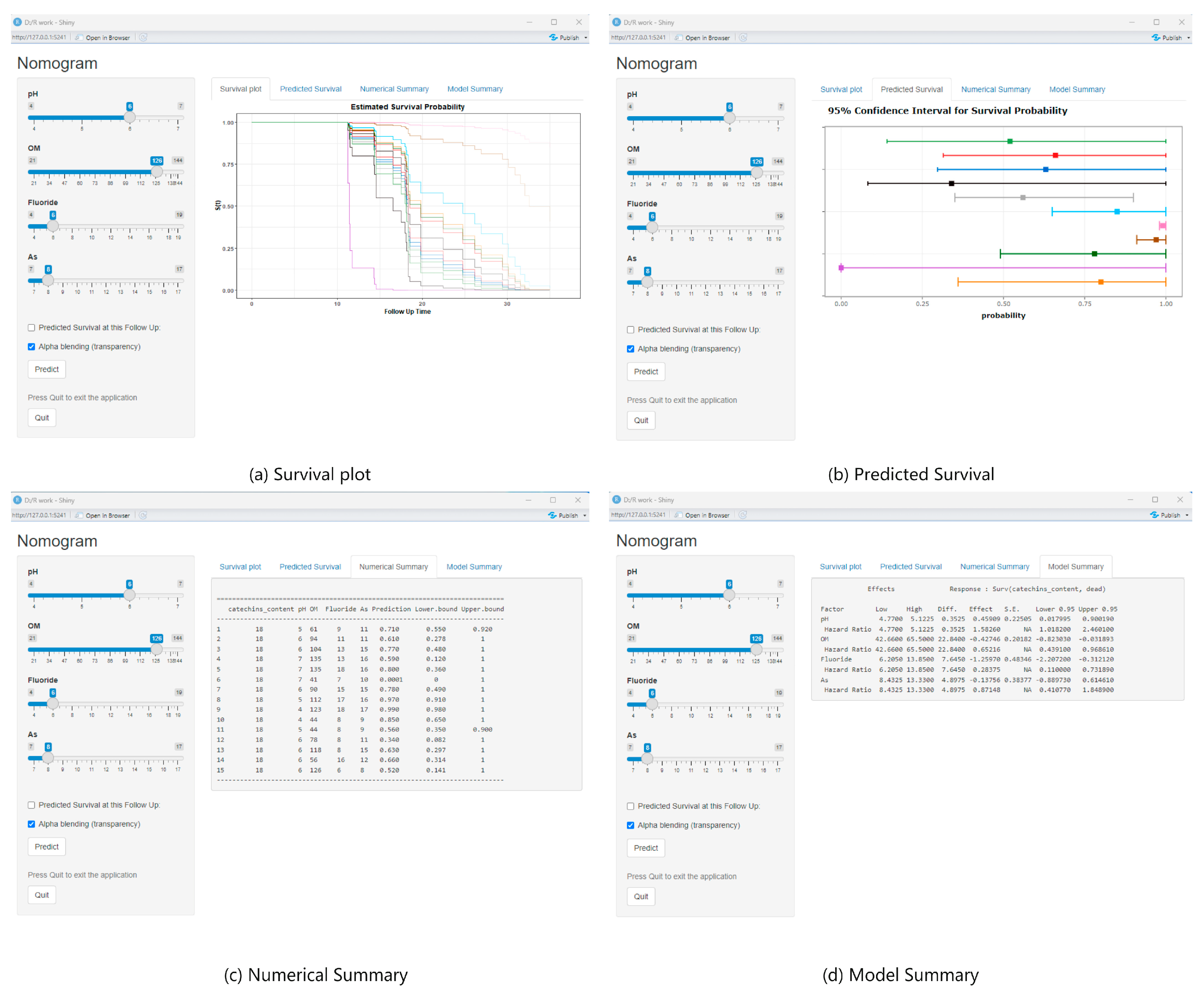This screenshot has width=1204, height=997.
Task: Click the Publish icon in panel (a)
Action: [553, 37]
